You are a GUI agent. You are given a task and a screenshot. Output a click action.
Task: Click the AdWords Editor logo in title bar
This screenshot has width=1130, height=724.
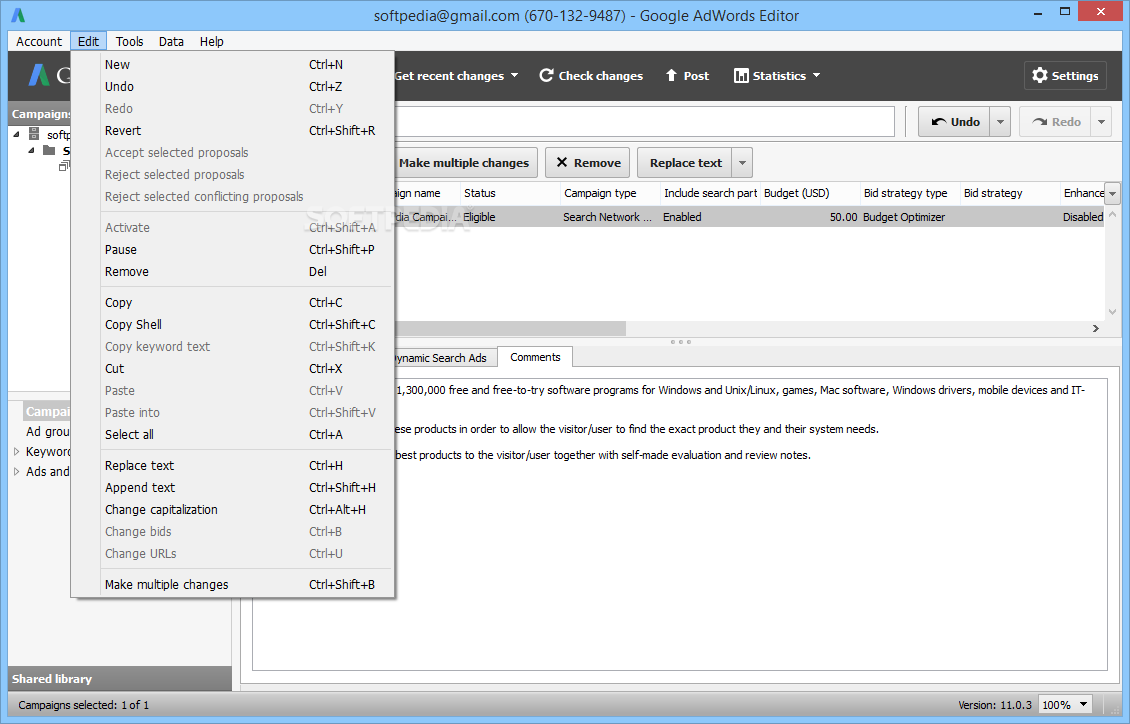[18, 14]
